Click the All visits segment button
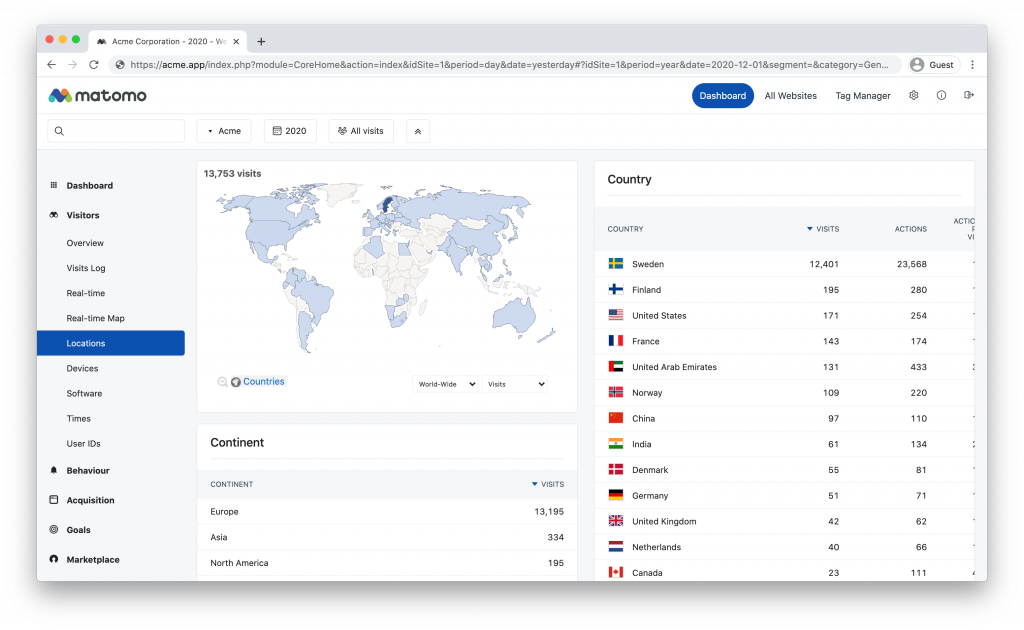 [x=360, y=131]
